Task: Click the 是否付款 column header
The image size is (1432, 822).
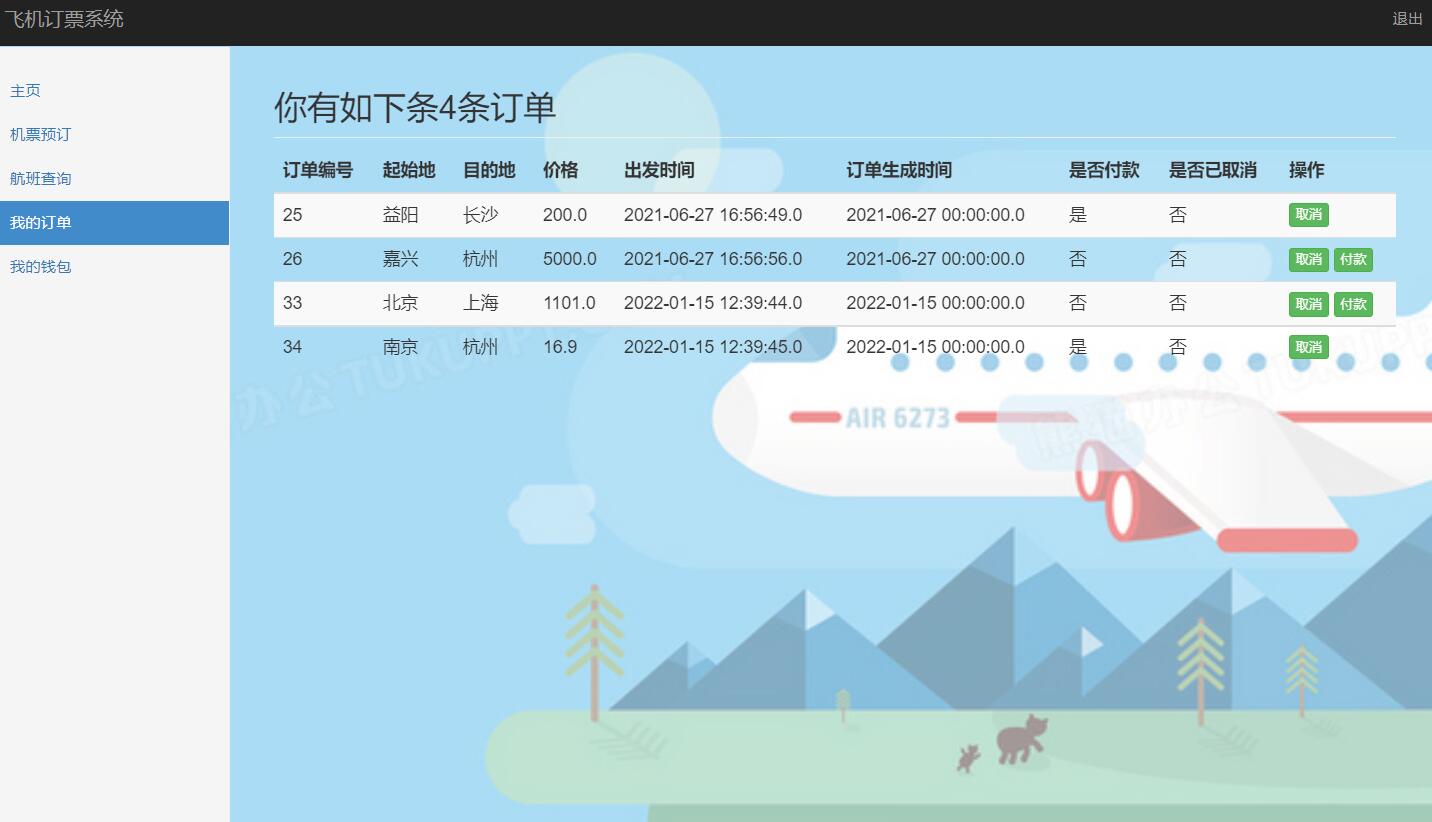Action: [1105, 170]
